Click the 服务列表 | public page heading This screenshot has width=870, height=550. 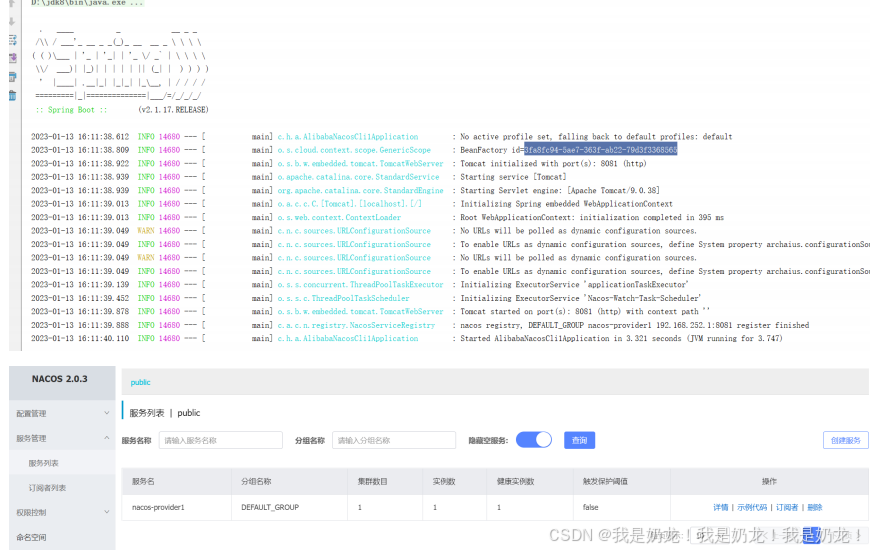(164, 413)
